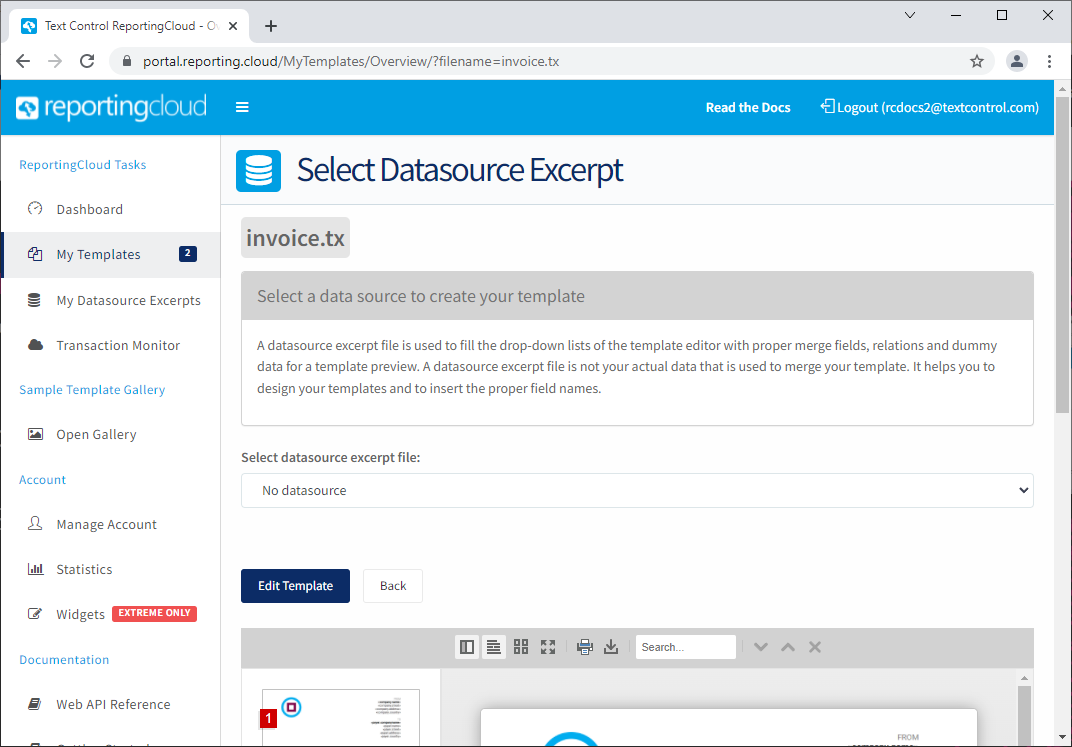Click the ReportingCloud Tasks section label
The image size is (1072, 747).
(83, 165)
